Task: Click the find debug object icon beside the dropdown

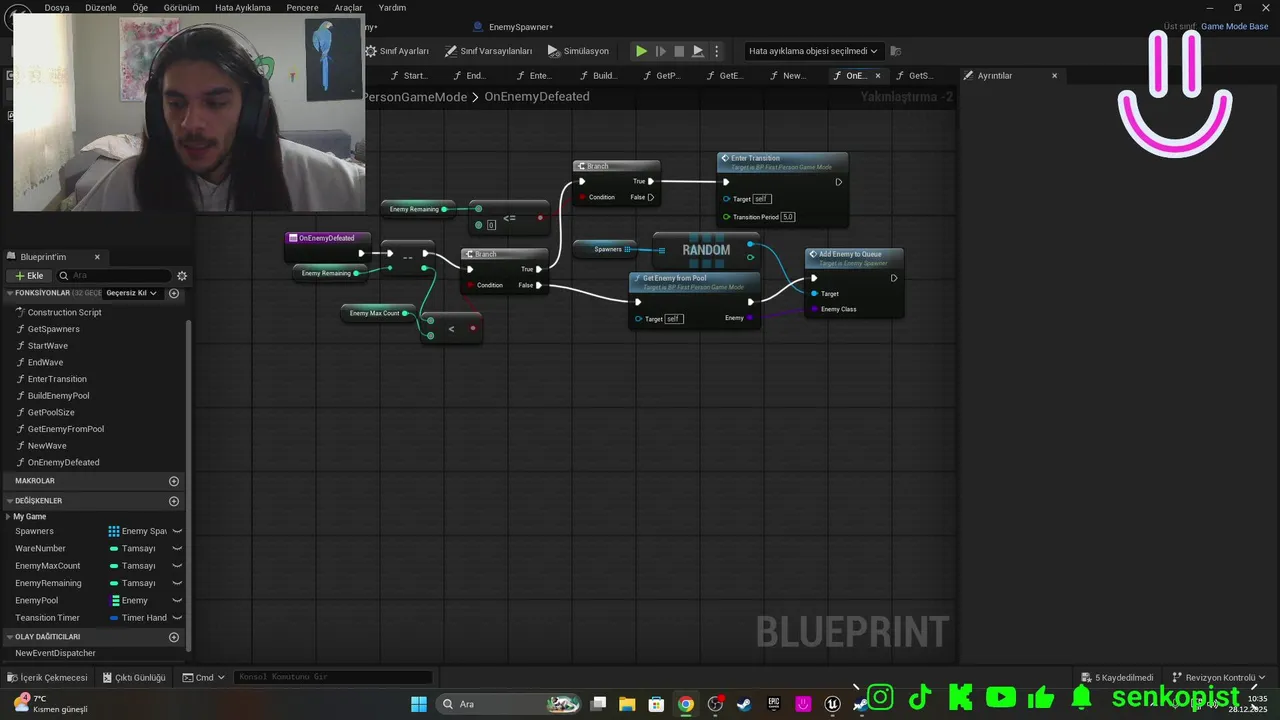Action: (x=895, y=51)
